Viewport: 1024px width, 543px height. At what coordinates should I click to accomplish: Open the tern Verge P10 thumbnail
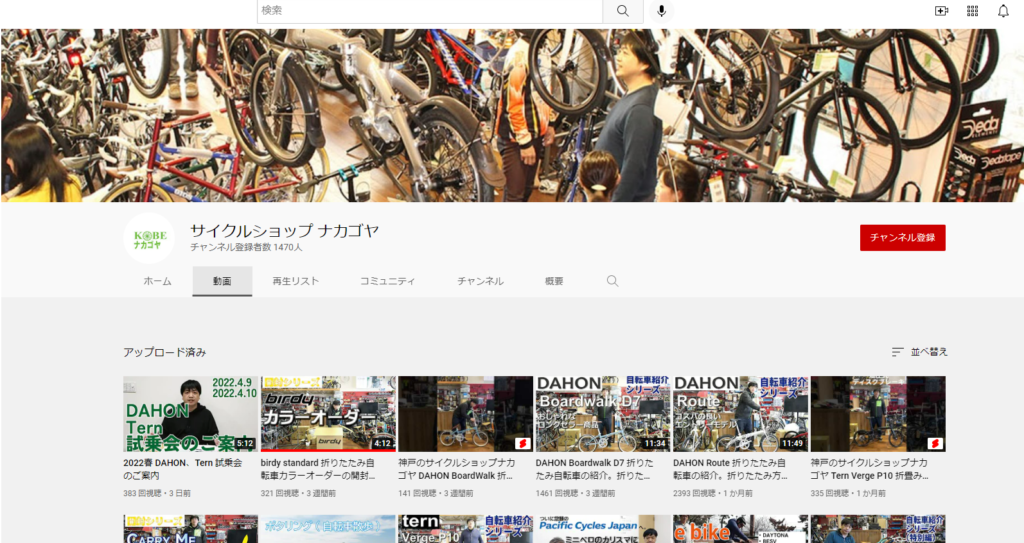466,529
